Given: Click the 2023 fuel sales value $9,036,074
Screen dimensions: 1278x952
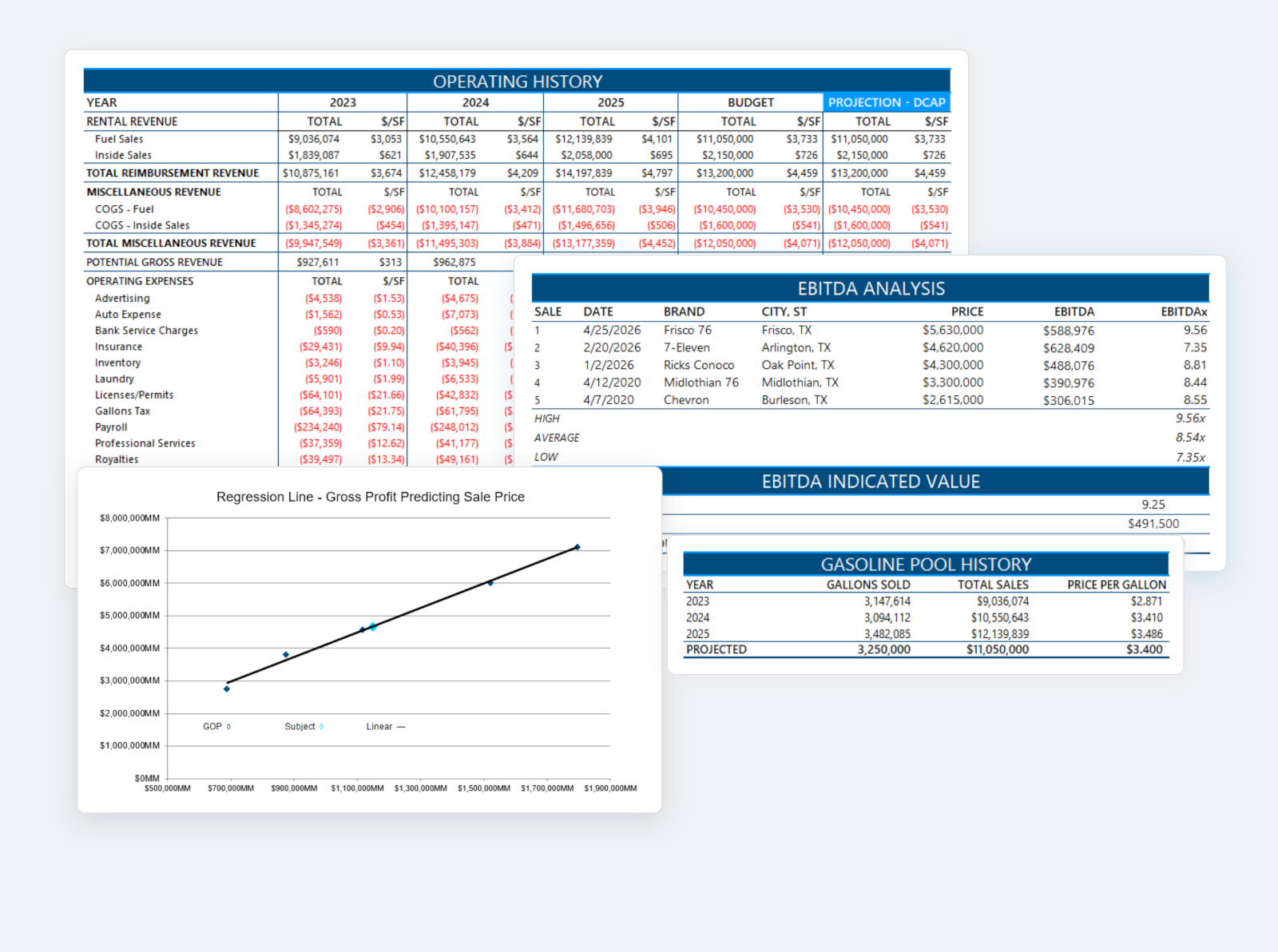Looking at the screenshot, I should coord(313,139).
